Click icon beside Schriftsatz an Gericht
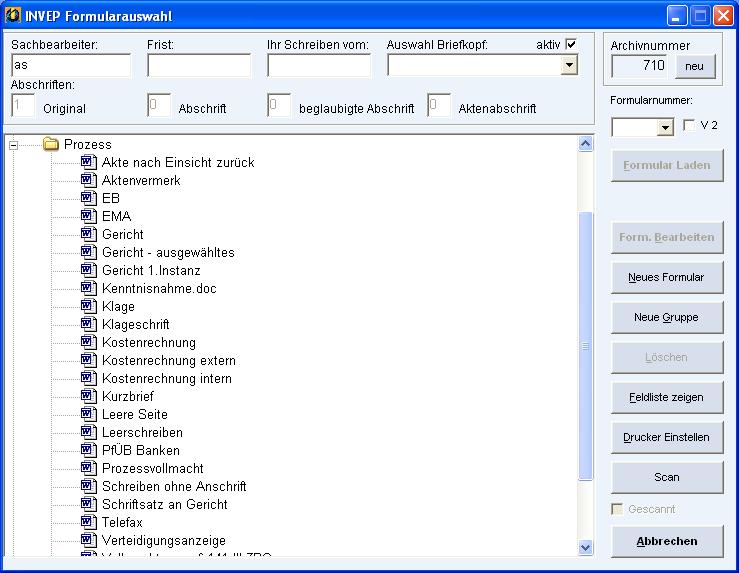The image size is (739, 573). (x=89, y=504)
